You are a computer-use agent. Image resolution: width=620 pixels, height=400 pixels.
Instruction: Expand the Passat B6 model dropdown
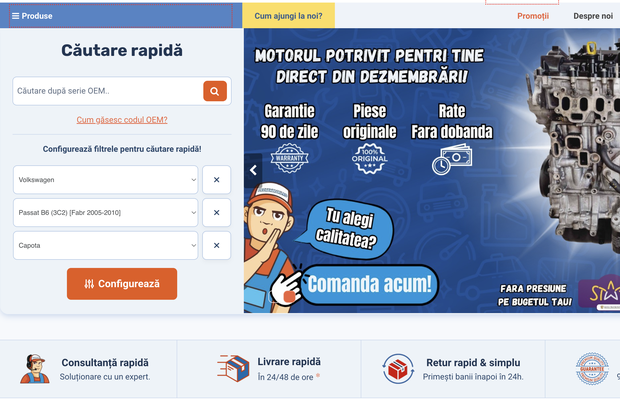(106, 213)
